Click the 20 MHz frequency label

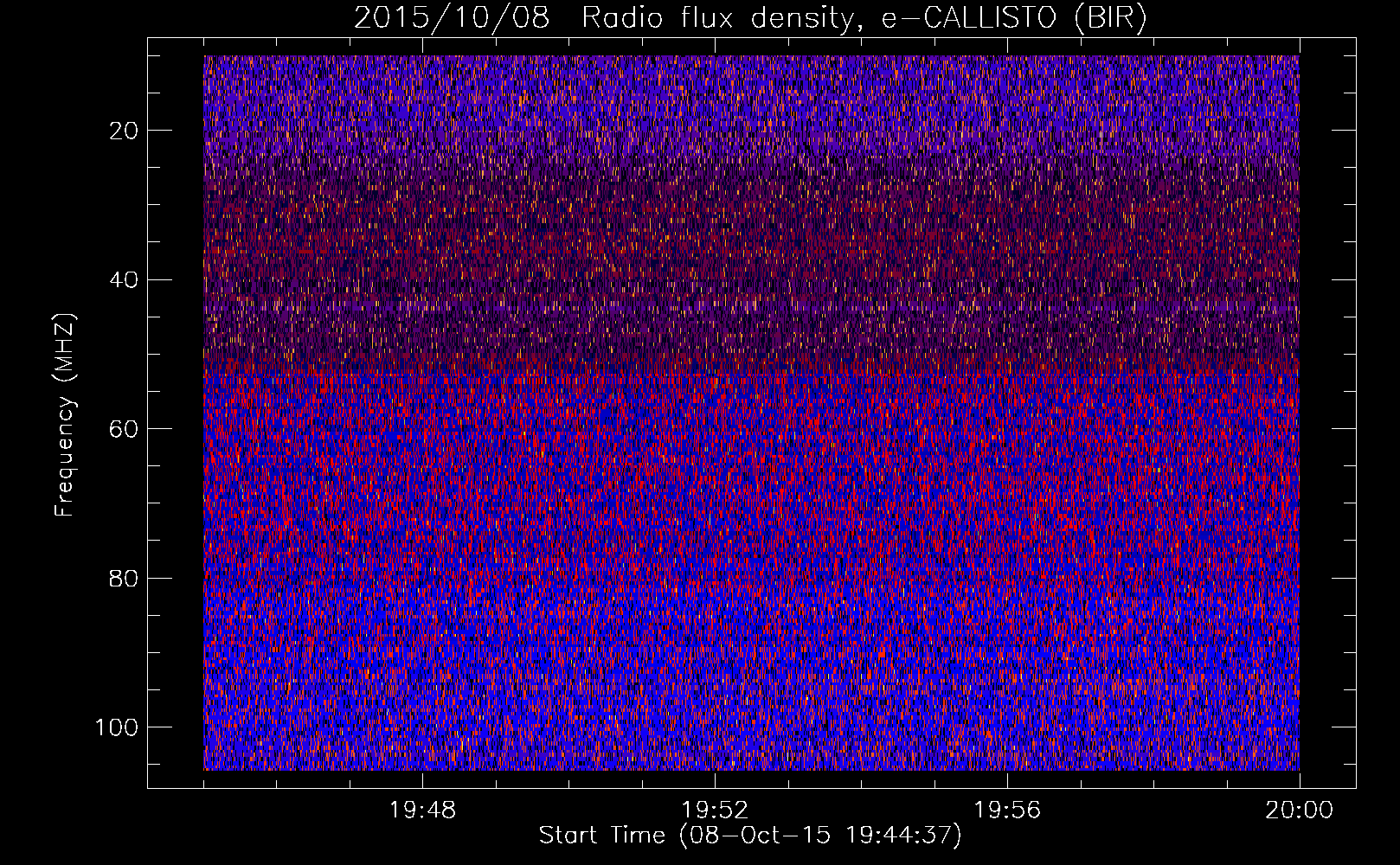[124, 131]
